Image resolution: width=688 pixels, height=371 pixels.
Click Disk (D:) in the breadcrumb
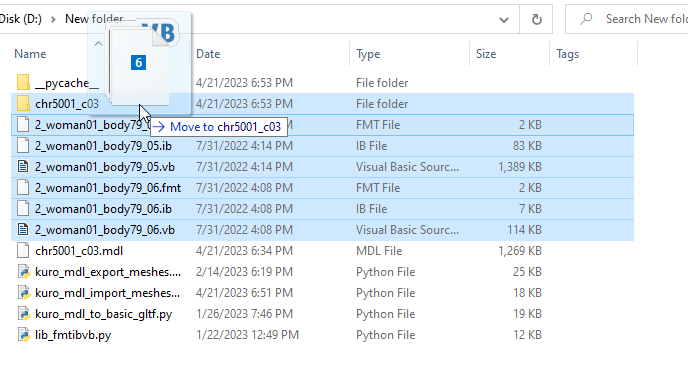(x=21, y=19)
